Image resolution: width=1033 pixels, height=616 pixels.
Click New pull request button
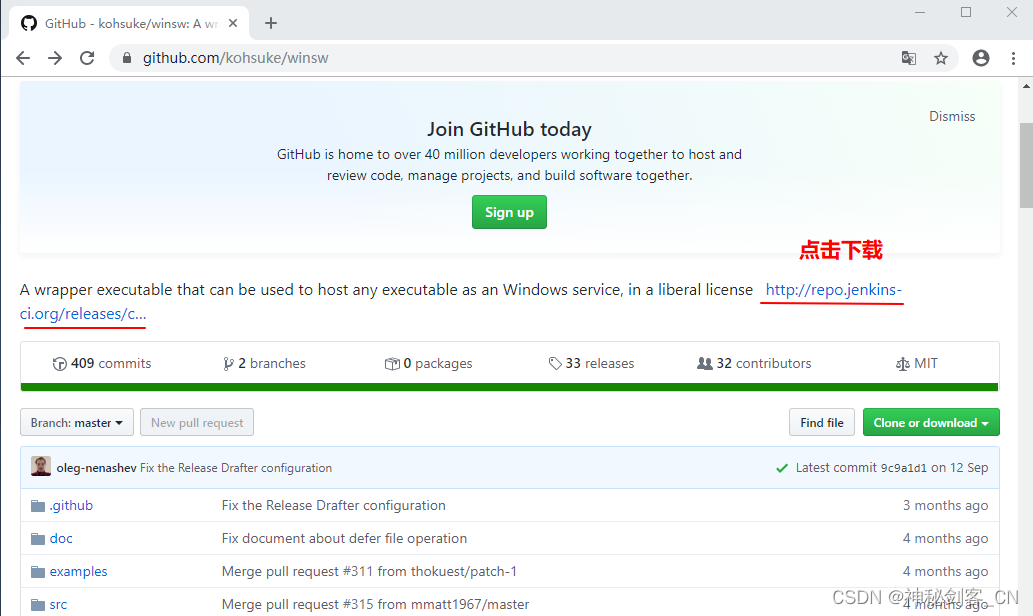[x=197, y=422]
